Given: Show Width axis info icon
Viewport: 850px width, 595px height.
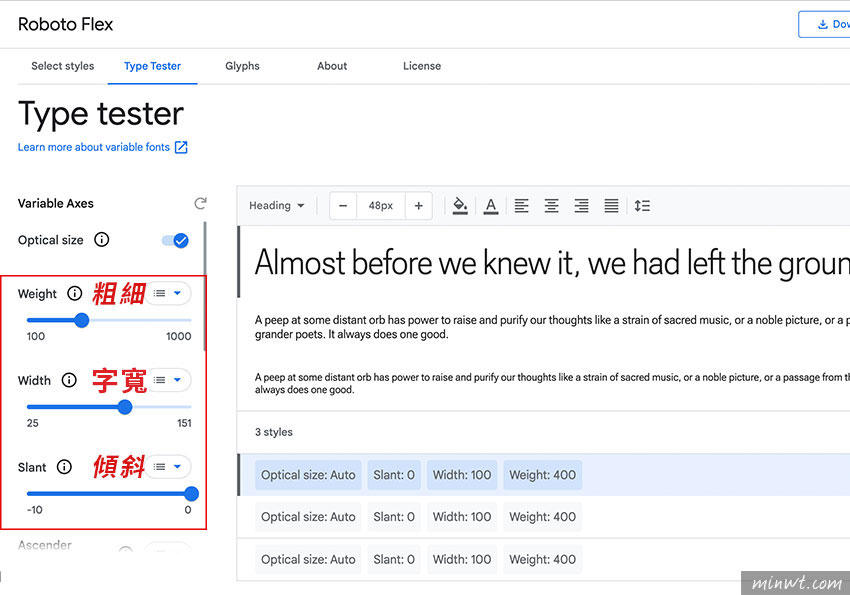Looking at the screenshot, I should pyautogui.click(x=69, y=380).
